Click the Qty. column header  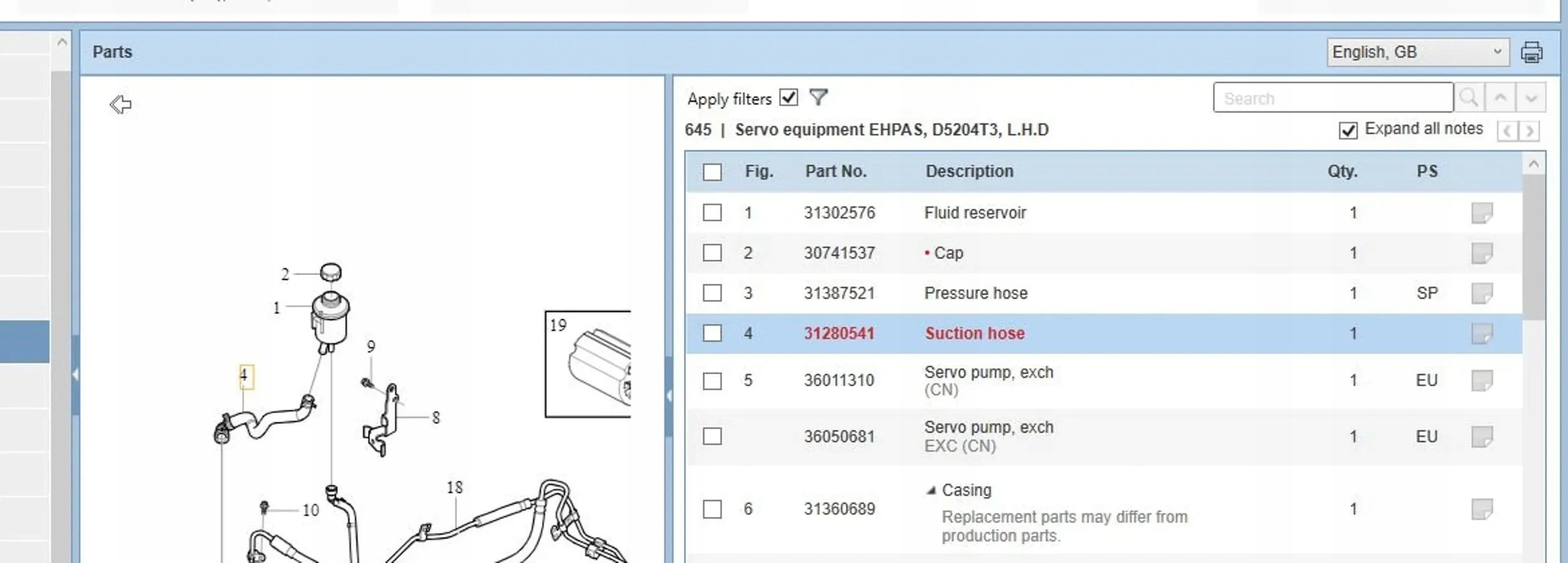tap(1343, 171)
